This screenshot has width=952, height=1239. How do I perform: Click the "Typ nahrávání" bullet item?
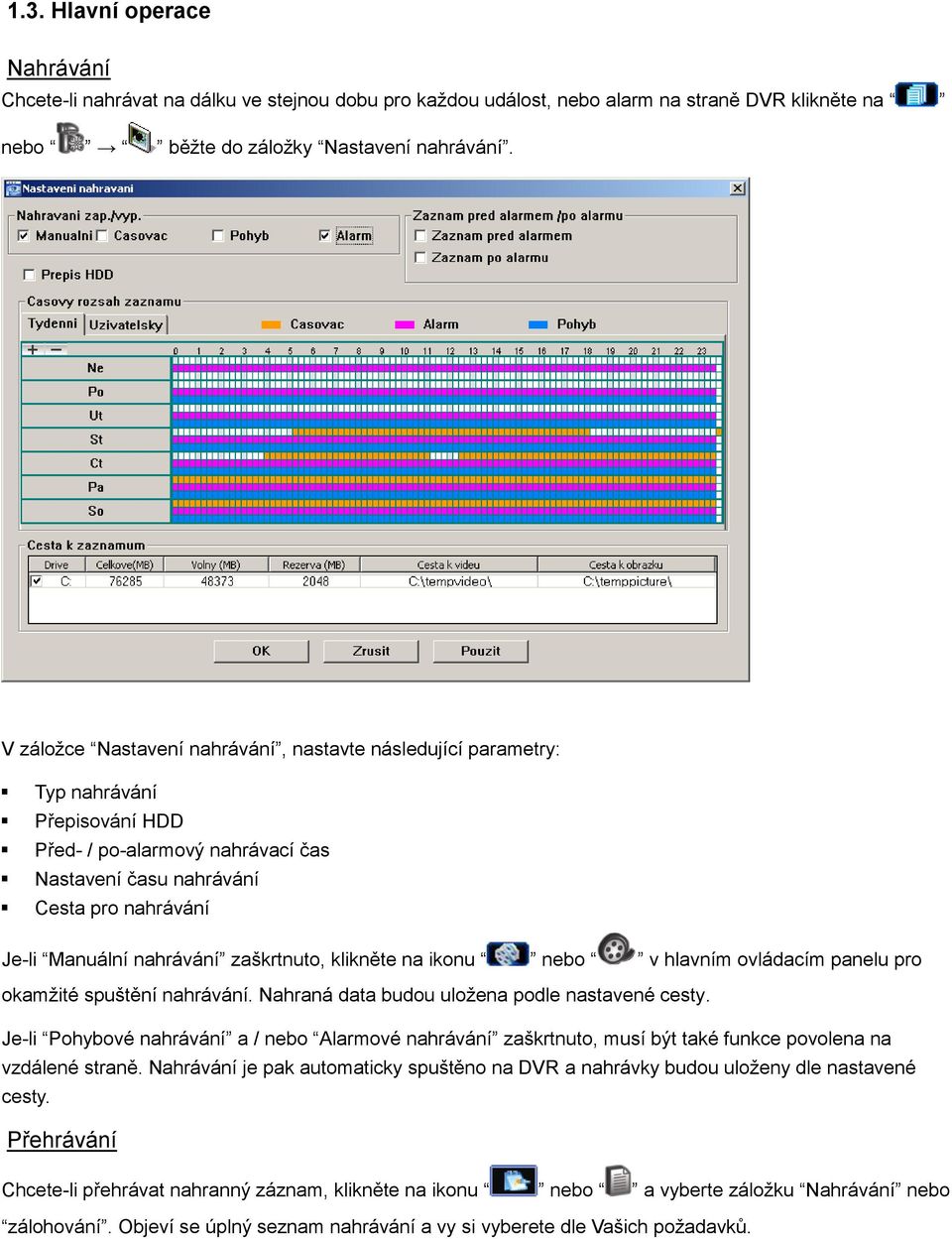coord(96,792)
